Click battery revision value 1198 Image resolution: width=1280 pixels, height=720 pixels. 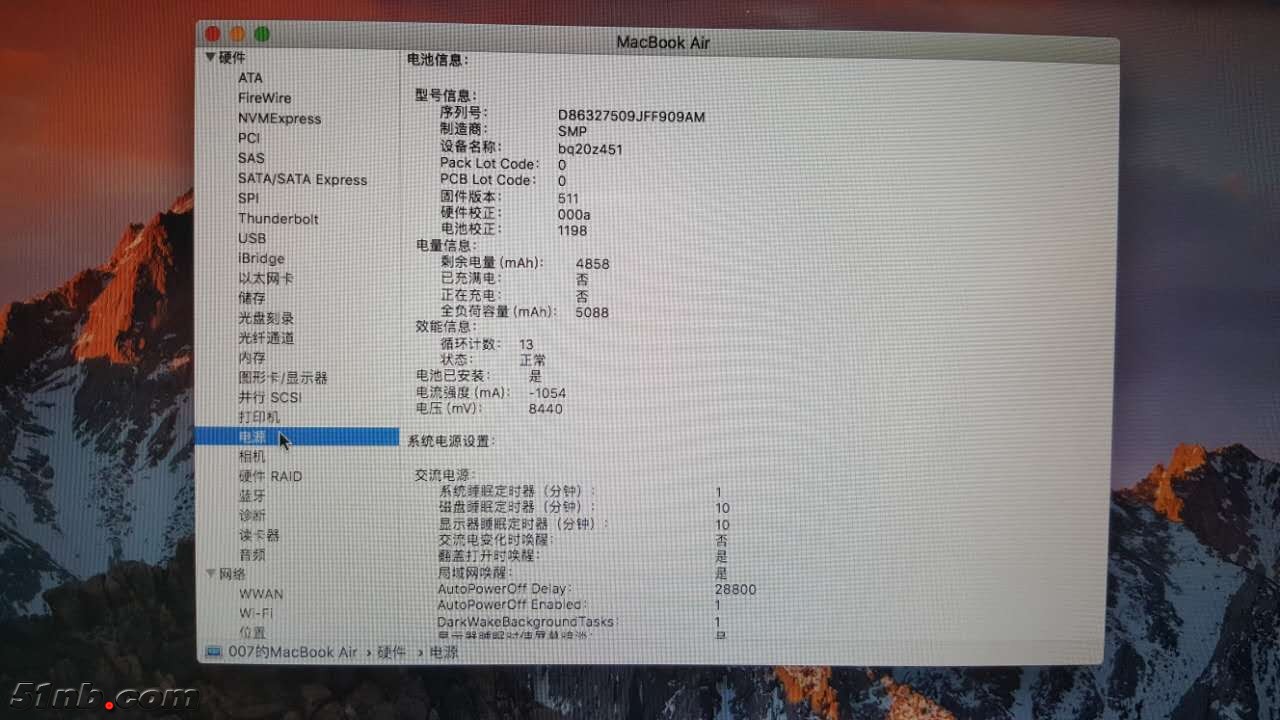coord(572,230)
